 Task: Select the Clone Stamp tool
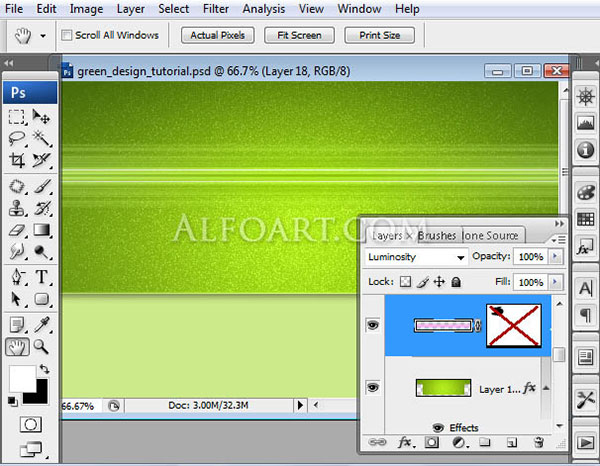(16, 209)
